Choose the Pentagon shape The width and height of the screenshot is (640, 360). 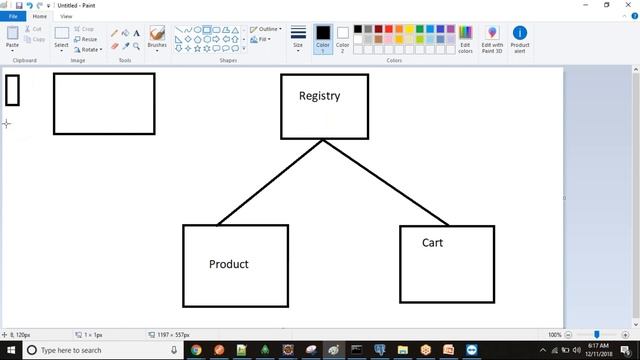[x=198, y=39]
